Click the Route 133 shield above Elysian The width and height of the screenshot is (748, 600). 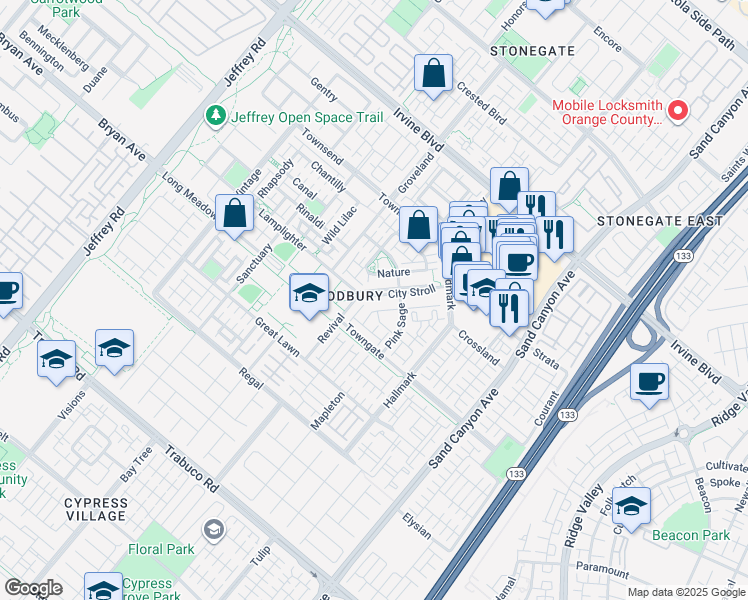click(x=516, y=474)
